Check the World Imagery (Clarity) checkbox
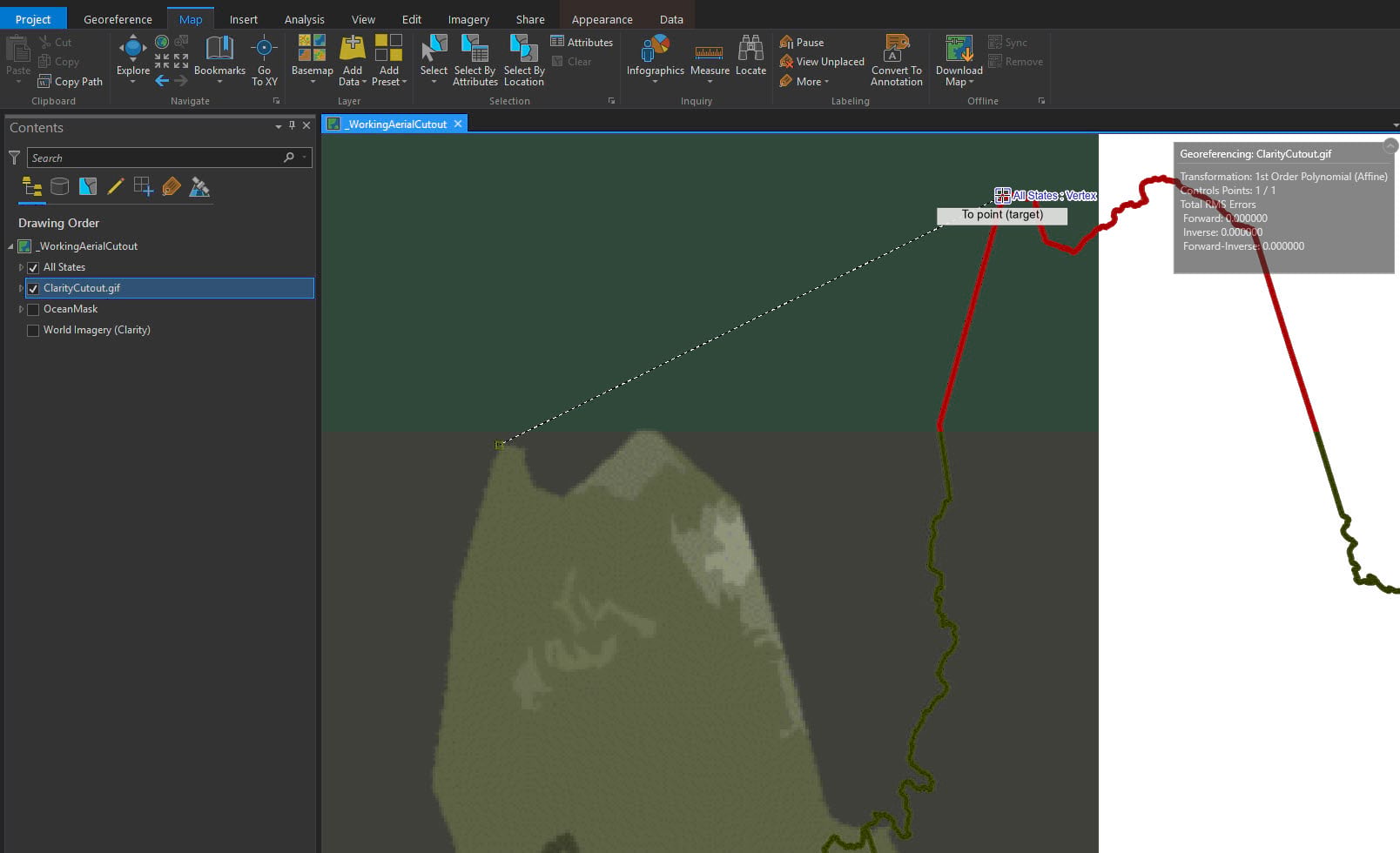Viewport: 1400px width, 853px height. point(33,330)
